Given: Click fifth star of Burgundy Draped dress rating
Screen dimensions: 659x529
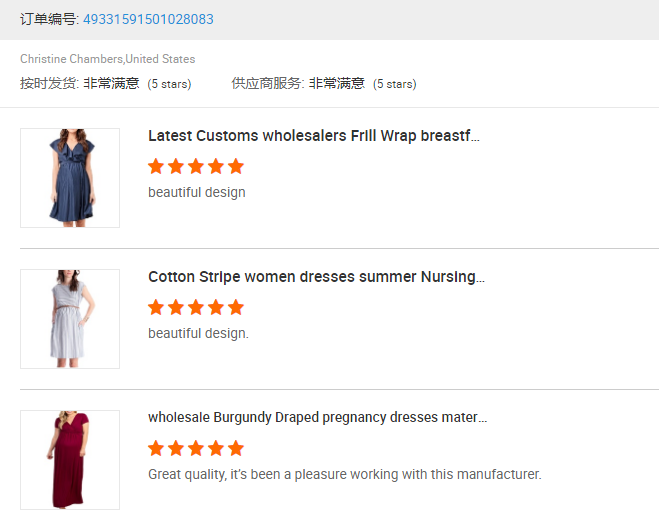Looking at the screenshot, I should point(236,448).
